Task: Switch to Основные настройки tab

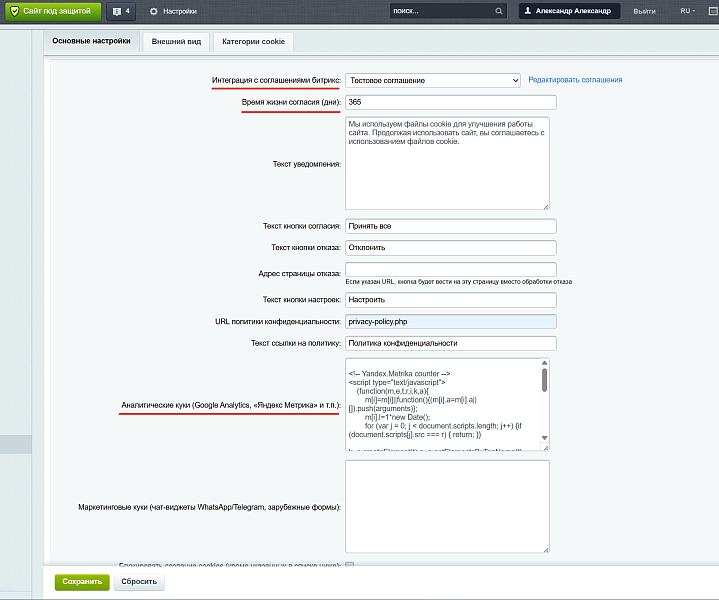Action: pos(91,41)
